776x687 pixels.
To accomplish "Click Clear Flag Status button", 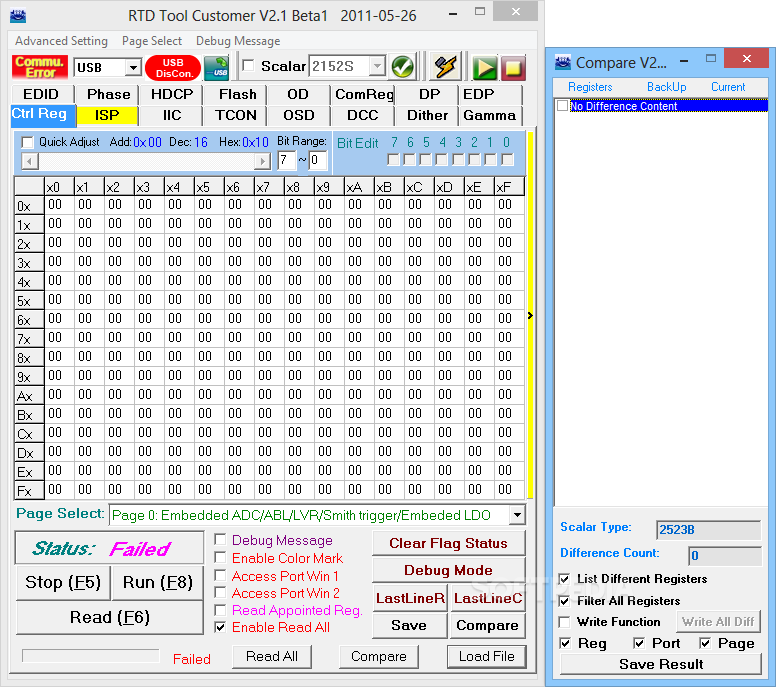I will (448, 543).
